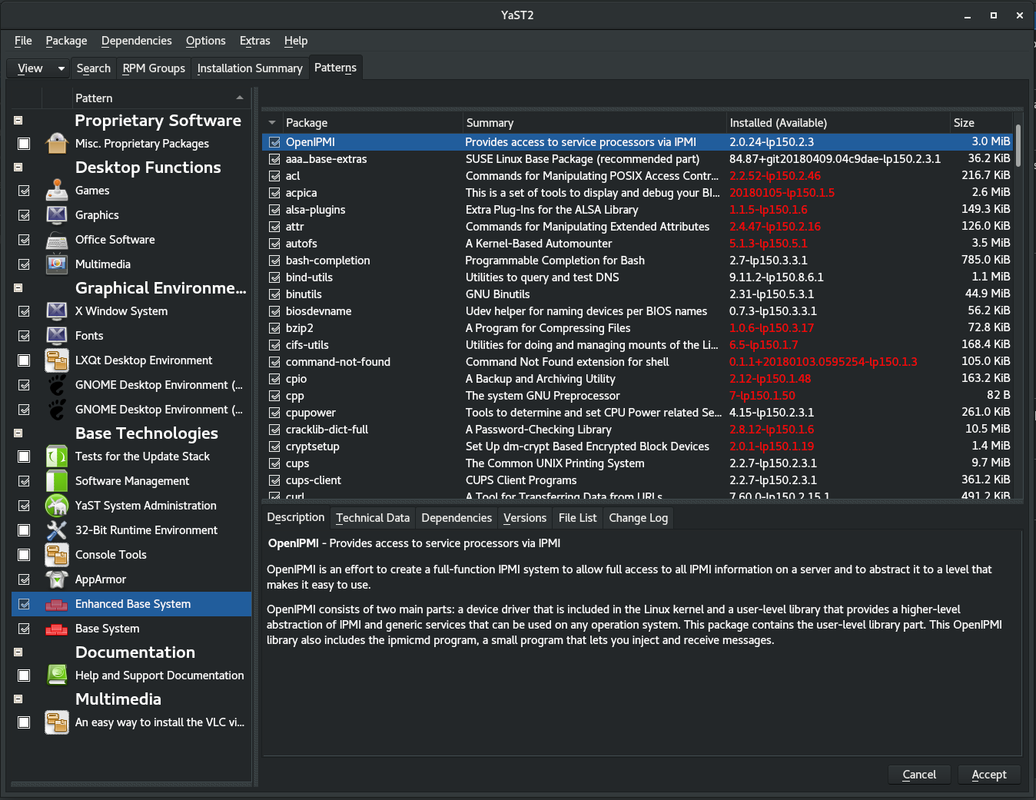Click the package list status column arrow
Screen dimensions: 1036x800
tap(272, 123)
